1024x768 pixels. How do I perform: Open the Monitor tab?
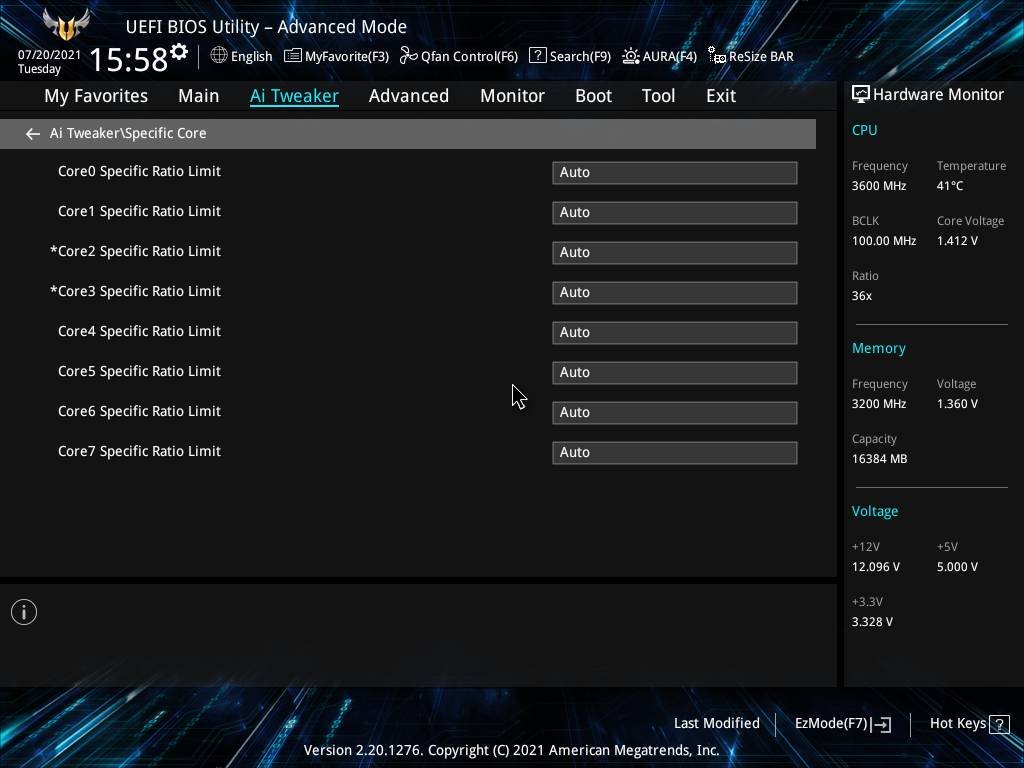click(512, 96)
